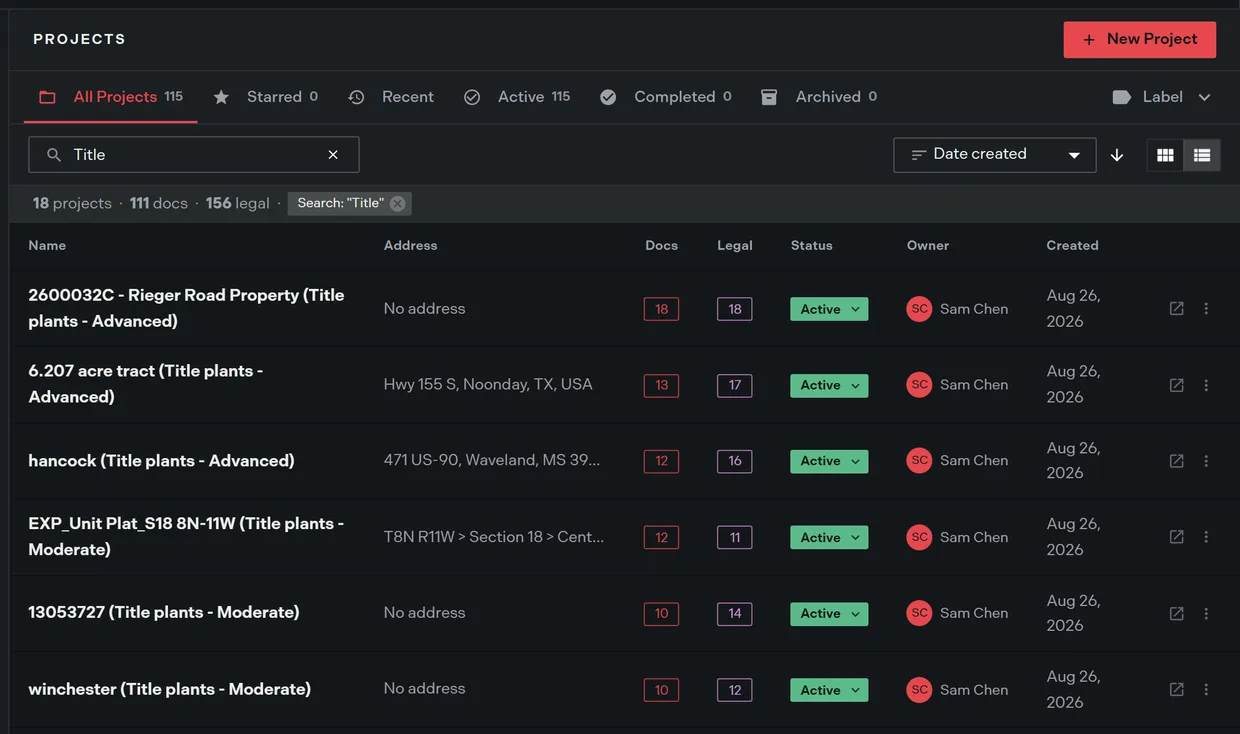Switch to the Completed tab
Screen dimensions: 1240x734
665,97
